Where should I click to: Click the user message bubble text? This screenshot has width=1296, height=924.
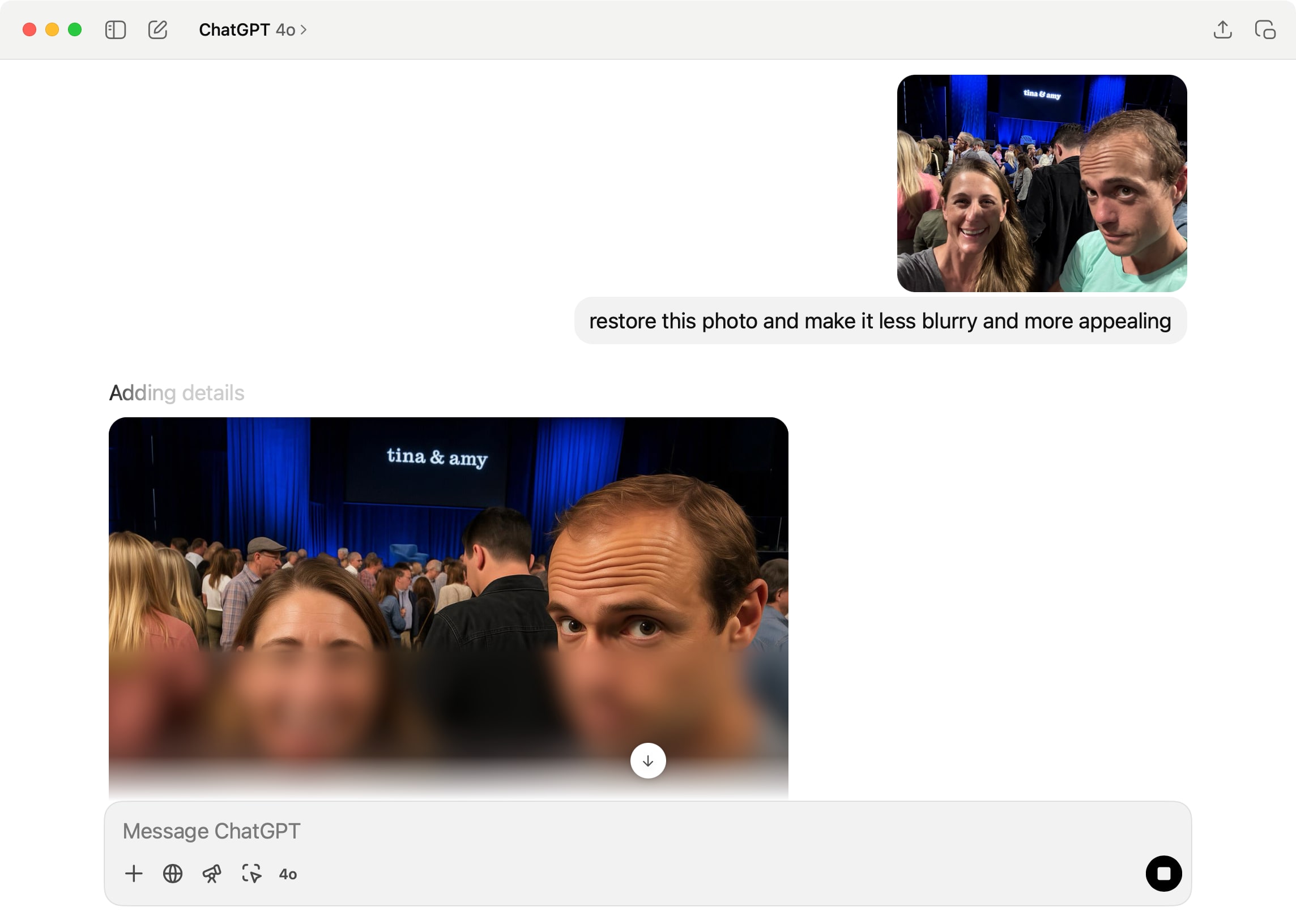coord(879,321)
